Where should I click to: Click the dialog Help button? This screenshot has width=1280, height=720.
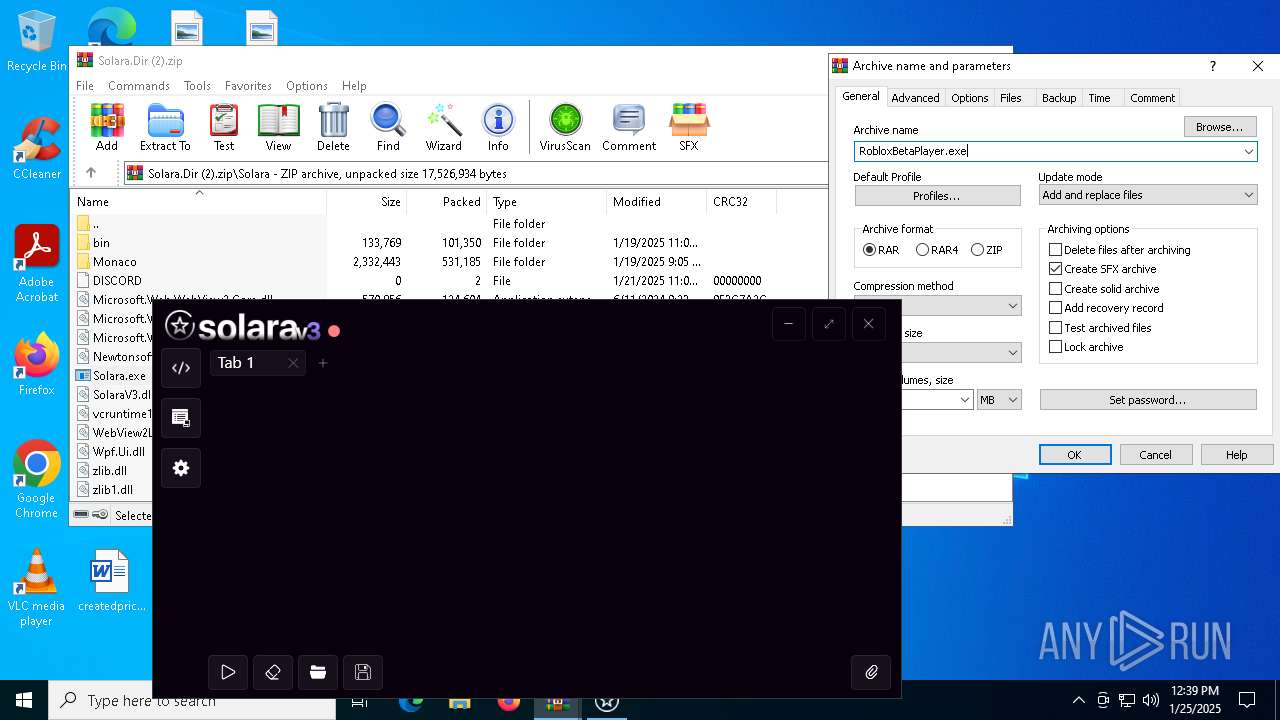1237,455
